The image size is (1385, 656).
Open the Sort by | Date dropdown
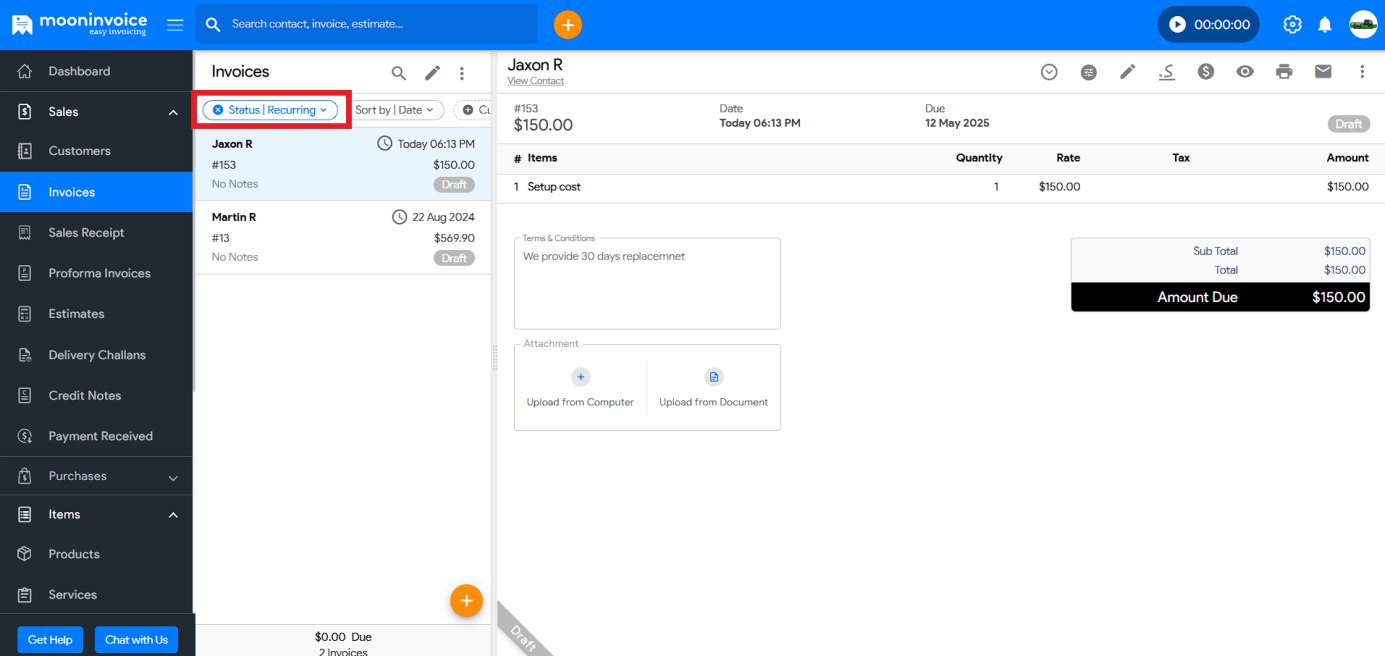pos(397,110)
